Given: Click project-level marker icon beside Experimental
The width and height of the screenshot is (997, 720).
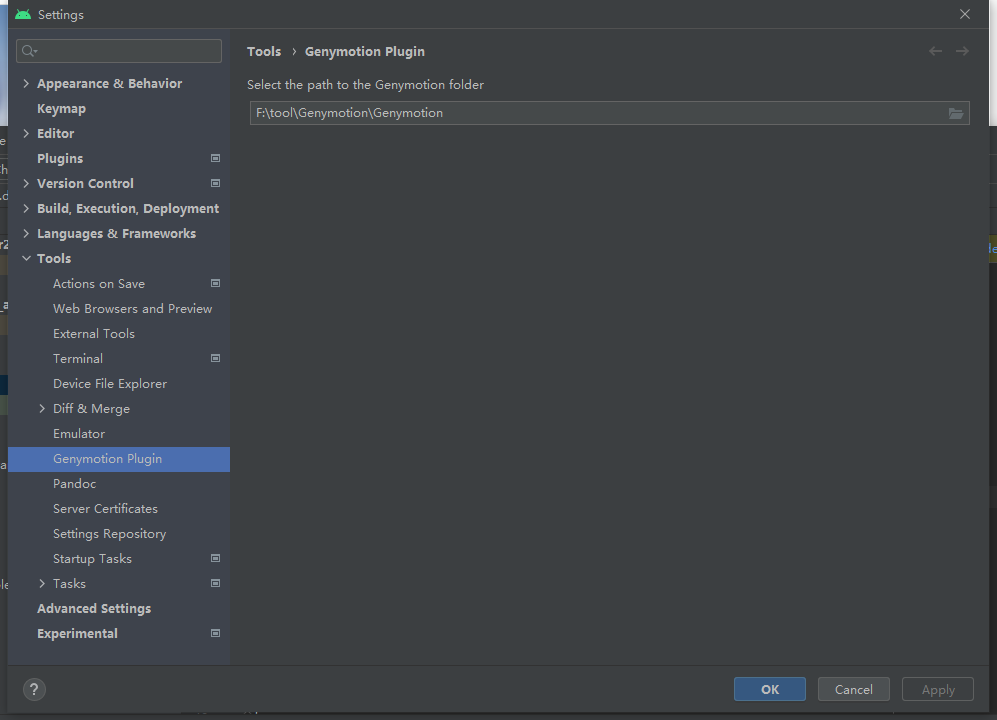Looking at the screenshot, I should (216, 633).
